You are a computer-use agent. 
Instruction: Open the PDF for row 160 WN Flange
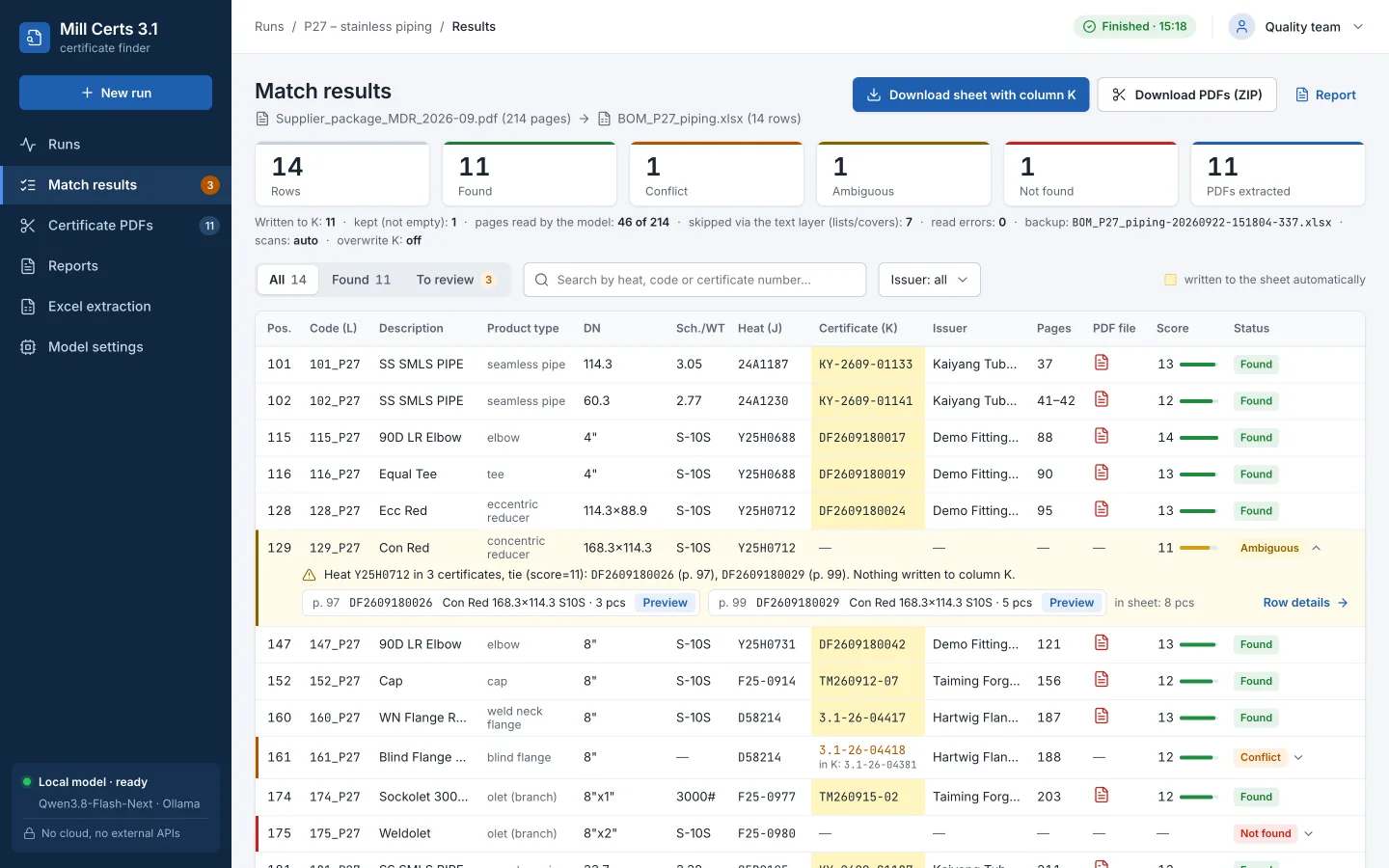(x=1102, y=717)
